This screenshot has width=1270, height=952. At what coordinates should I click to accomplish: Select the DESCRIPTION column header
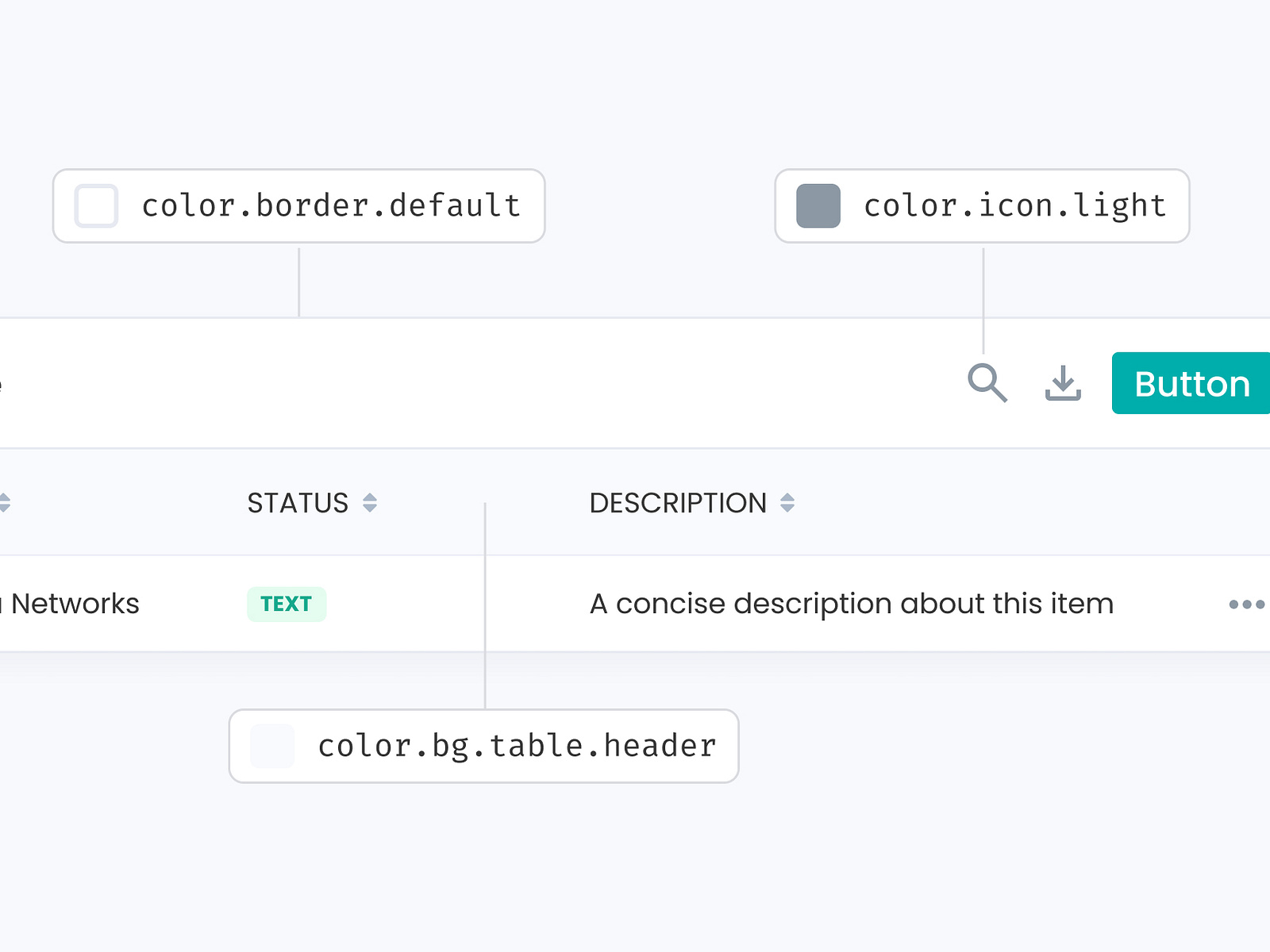tap(677, 502)
